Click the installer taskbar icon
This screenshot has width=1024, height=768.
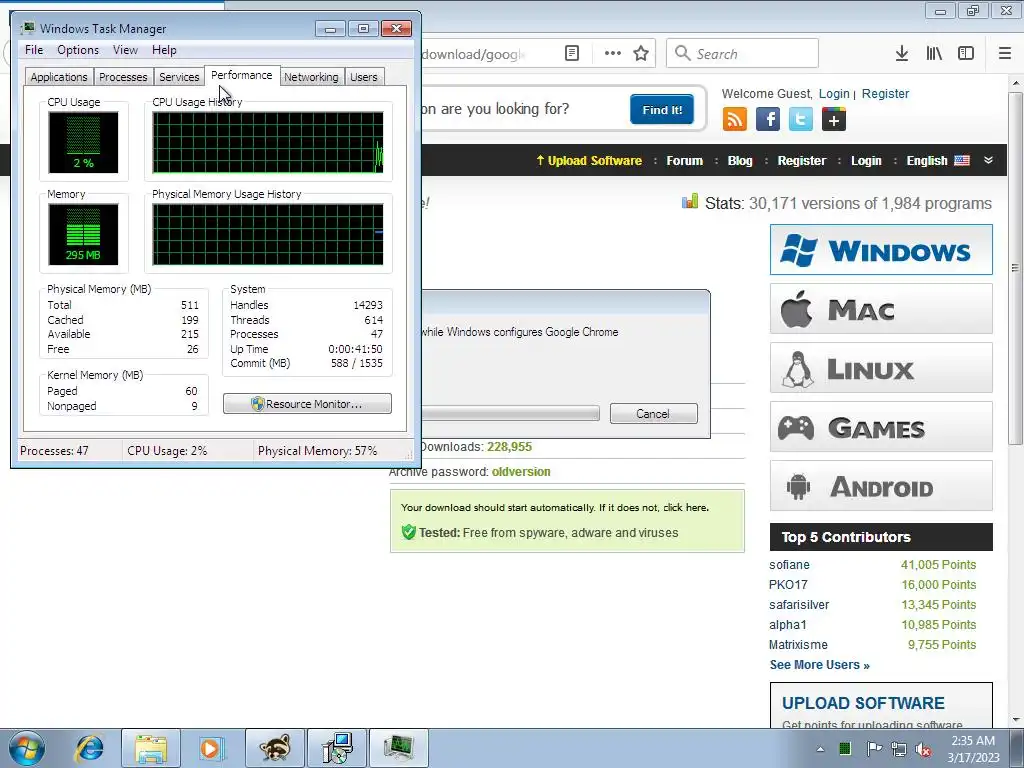point(338,748)
